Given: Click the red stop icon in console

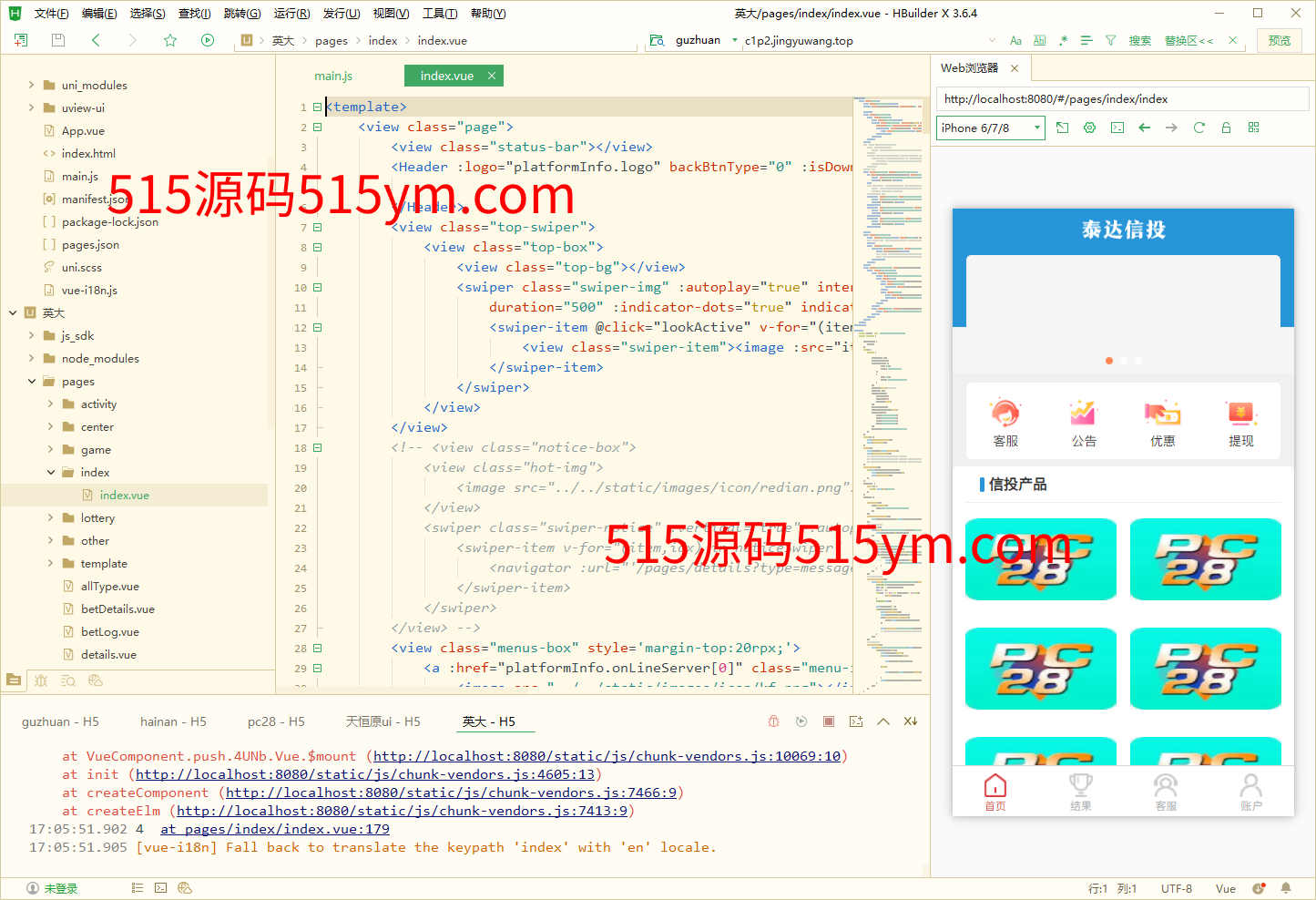Looking at the screenshot, I should (829, 721).
